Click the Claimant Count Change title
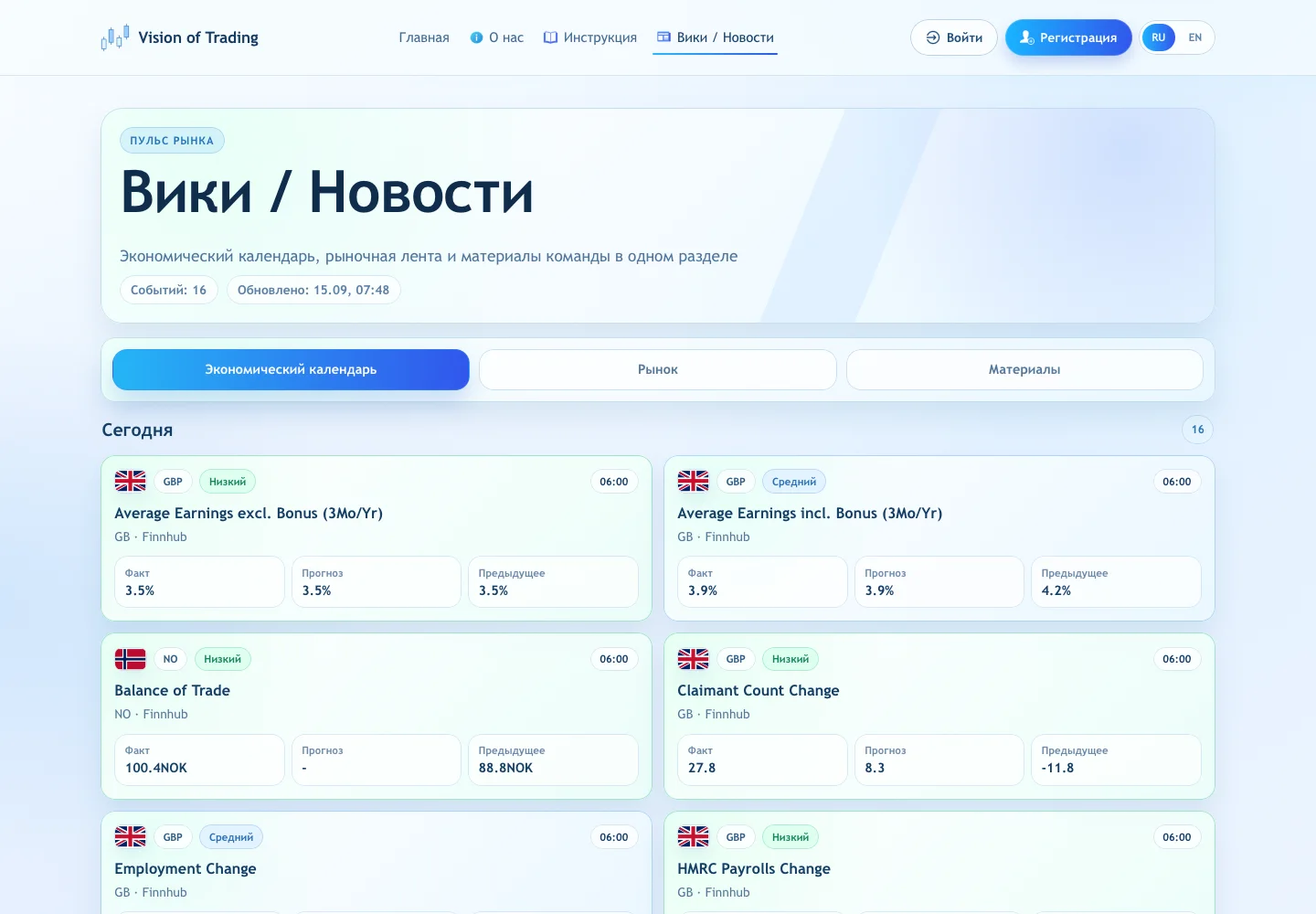This screenshot has height=914, width=1316. (x=759, y=690)
